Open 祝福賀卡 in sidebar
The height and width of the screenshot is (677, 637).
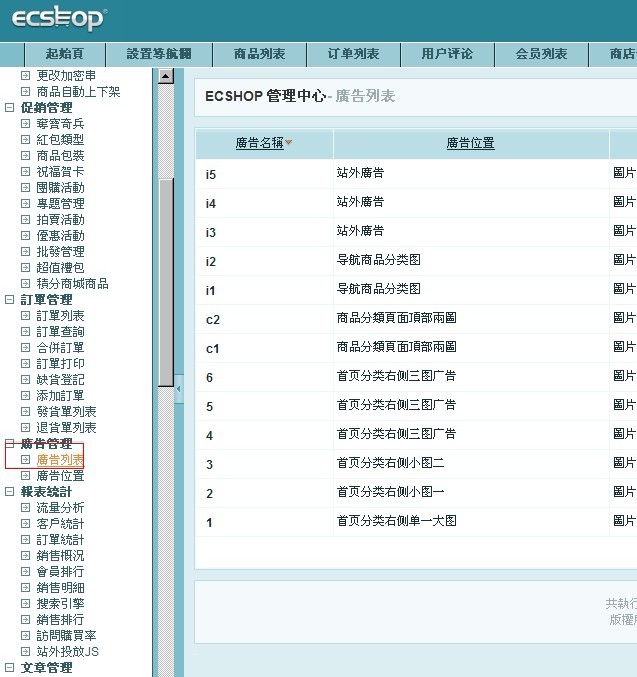[x=60, y=172]
